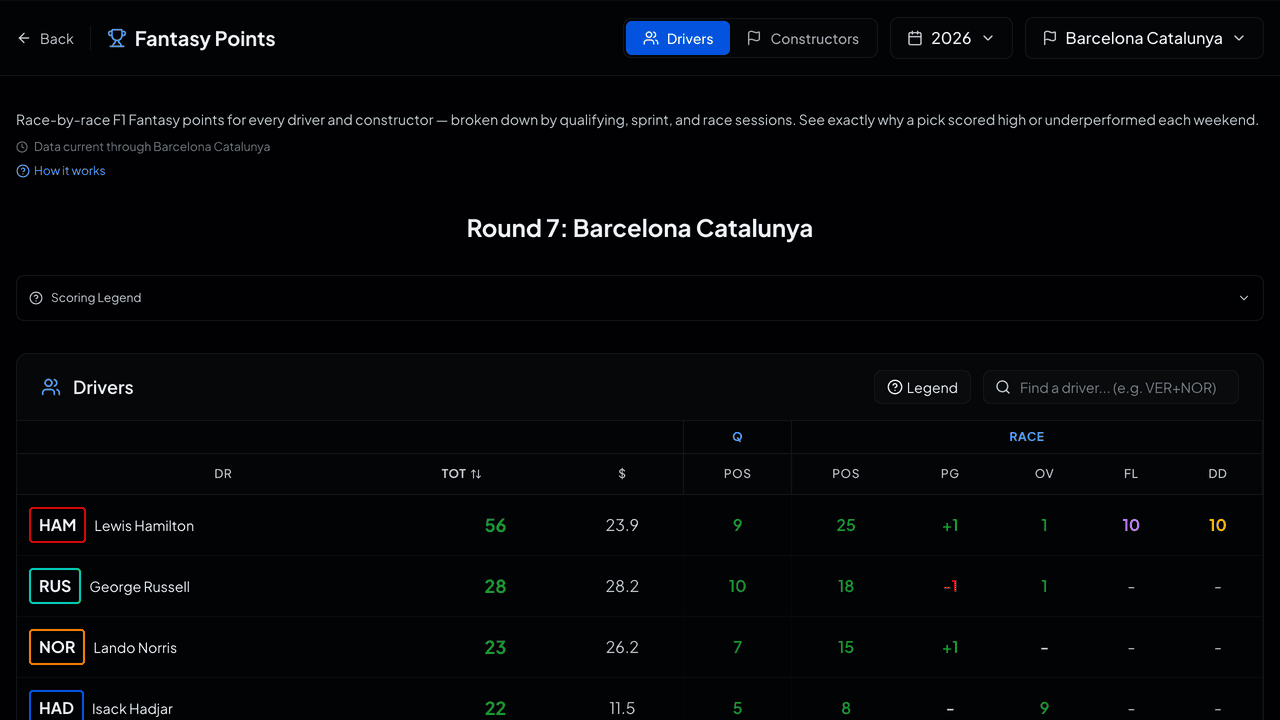Viewport: 1280px width, 720px height.
Task: Click Russell's red -1 positions gained
Action: point(950,587)
